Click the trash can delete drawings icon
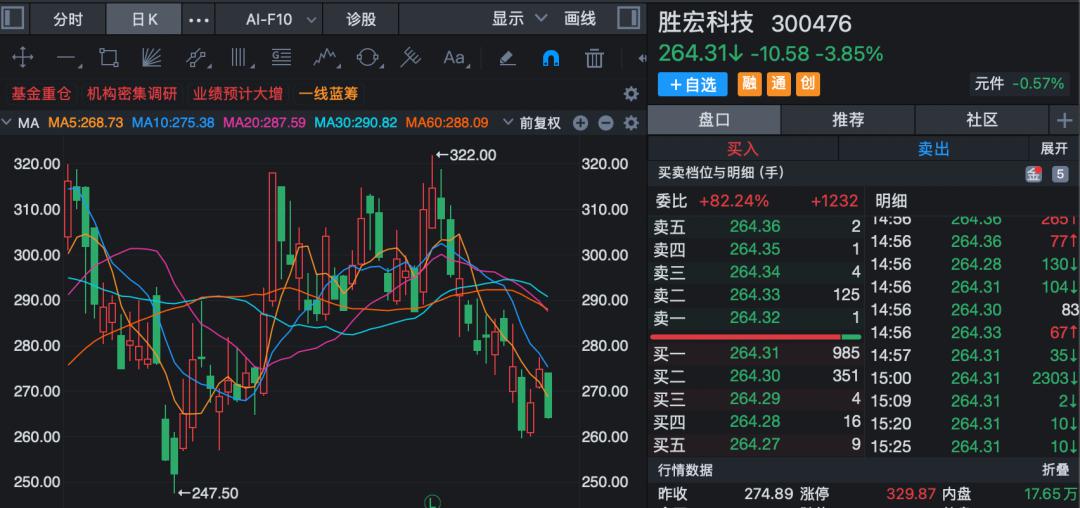This screenshot has height=508, width=1080. pyautogui.click(x=594, y=58)
